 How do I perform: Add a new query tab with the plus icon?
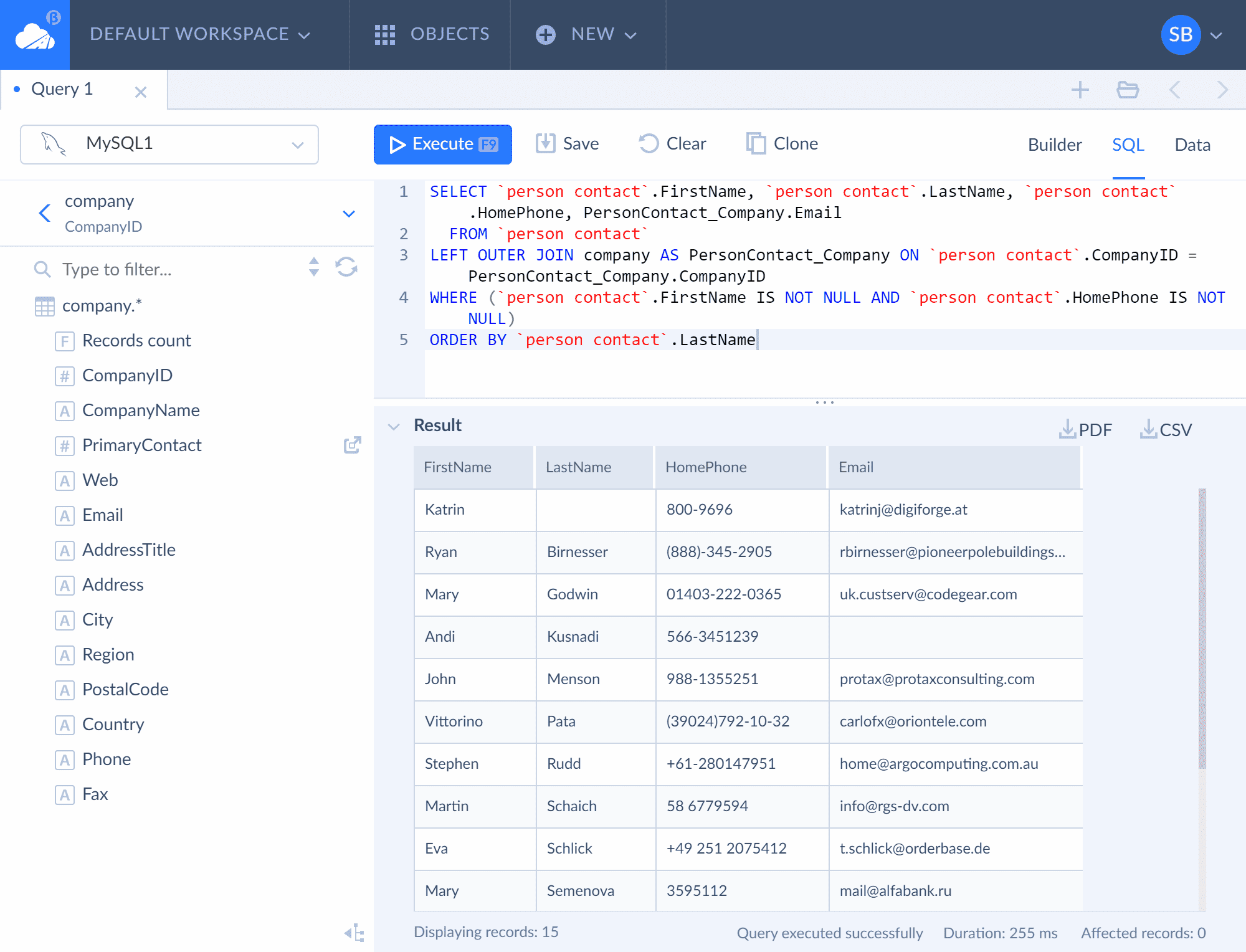(x=1080, y=90)
